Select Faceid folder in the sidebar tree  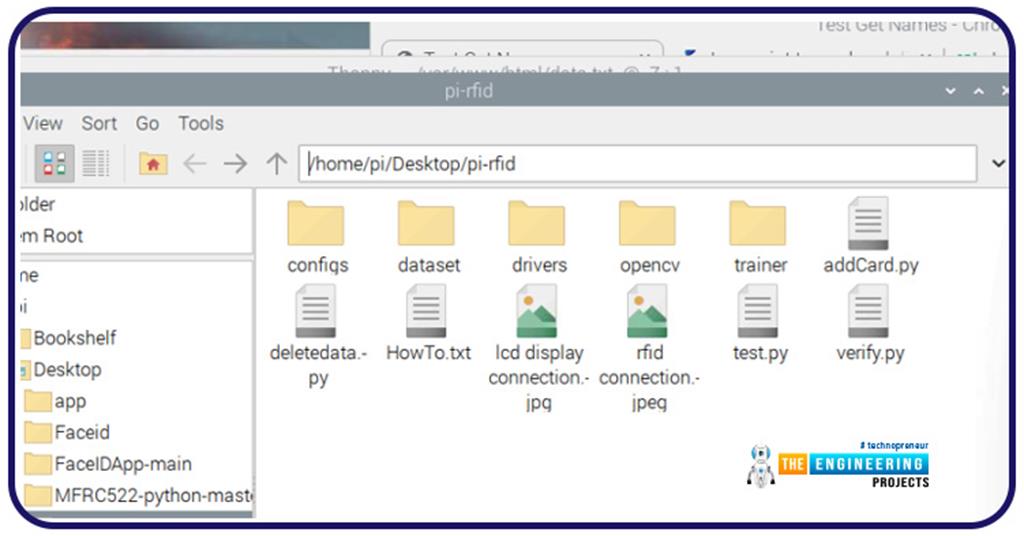coord(82,432)
